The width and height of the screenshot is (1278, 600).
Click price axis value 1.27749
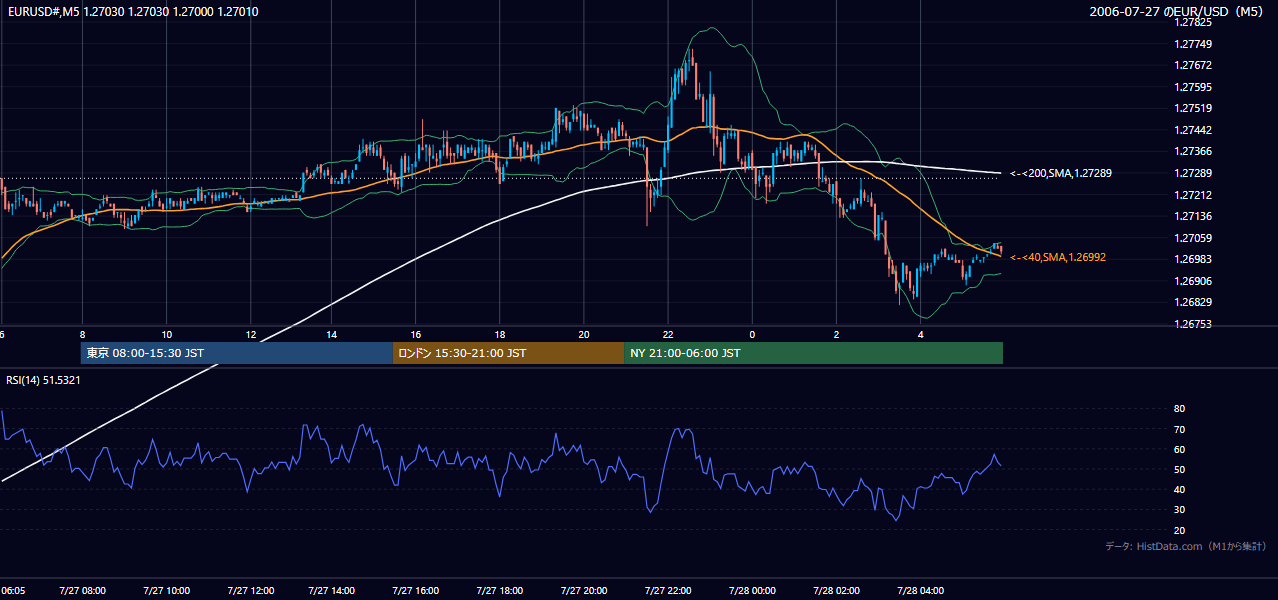tap(1192, 44)
